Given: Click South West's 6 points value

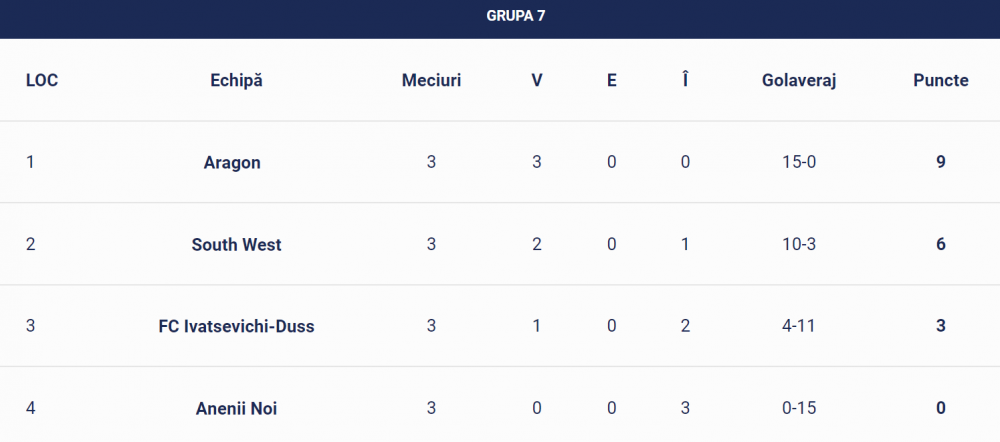Looking at the screenshot, I should coord(941,244).
